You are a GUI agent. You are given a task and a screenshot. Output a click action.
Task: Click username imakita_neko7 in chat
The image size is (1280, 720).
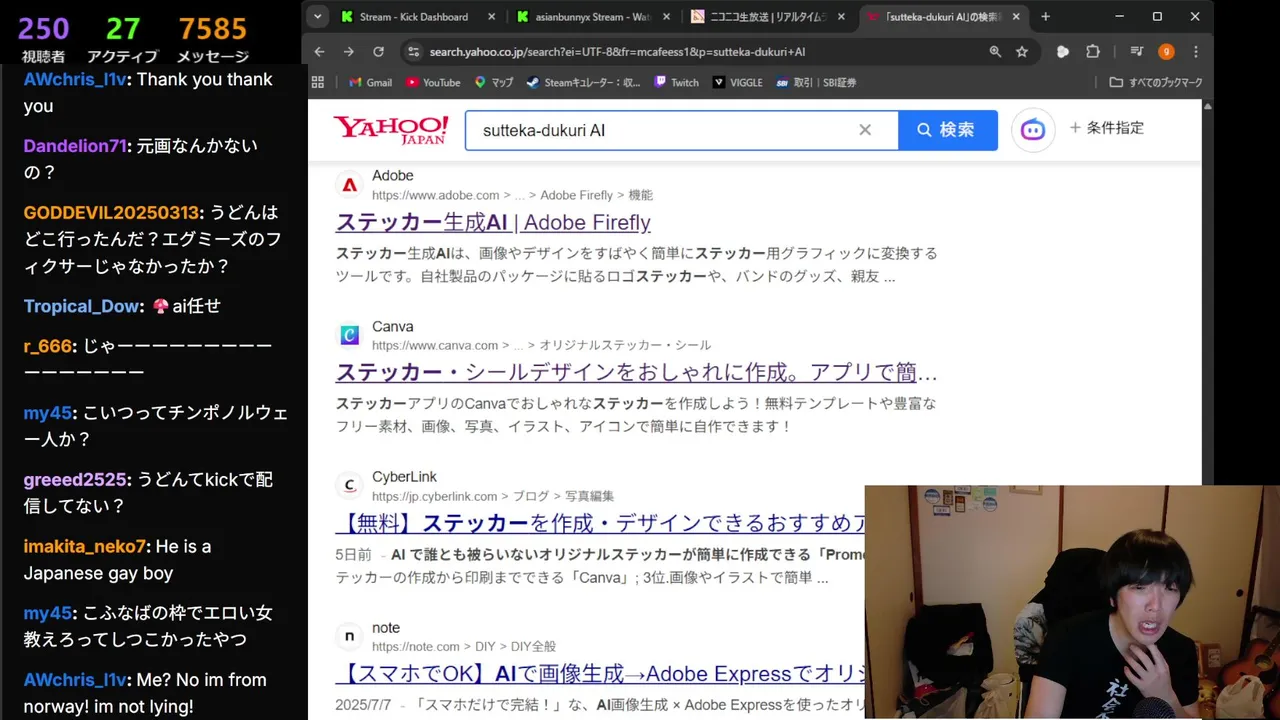coord(85,546)
